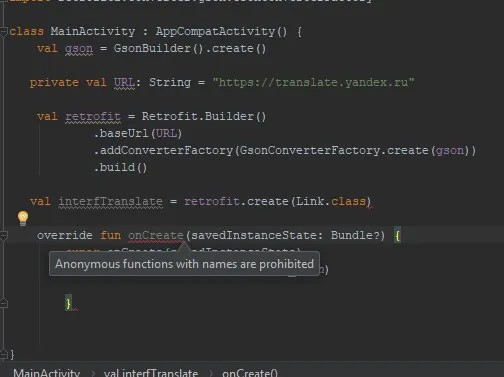The height and width of the screenshot is (377, 504).
Task: Click the retrofit variable name
Action: [93, 116]
